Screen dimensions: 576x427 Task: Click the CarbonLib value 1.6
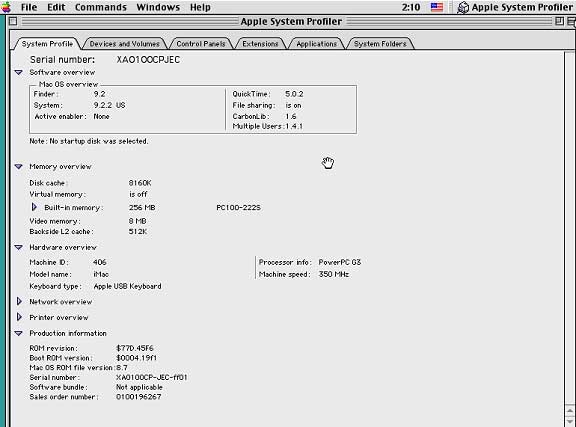pos(291,116)
